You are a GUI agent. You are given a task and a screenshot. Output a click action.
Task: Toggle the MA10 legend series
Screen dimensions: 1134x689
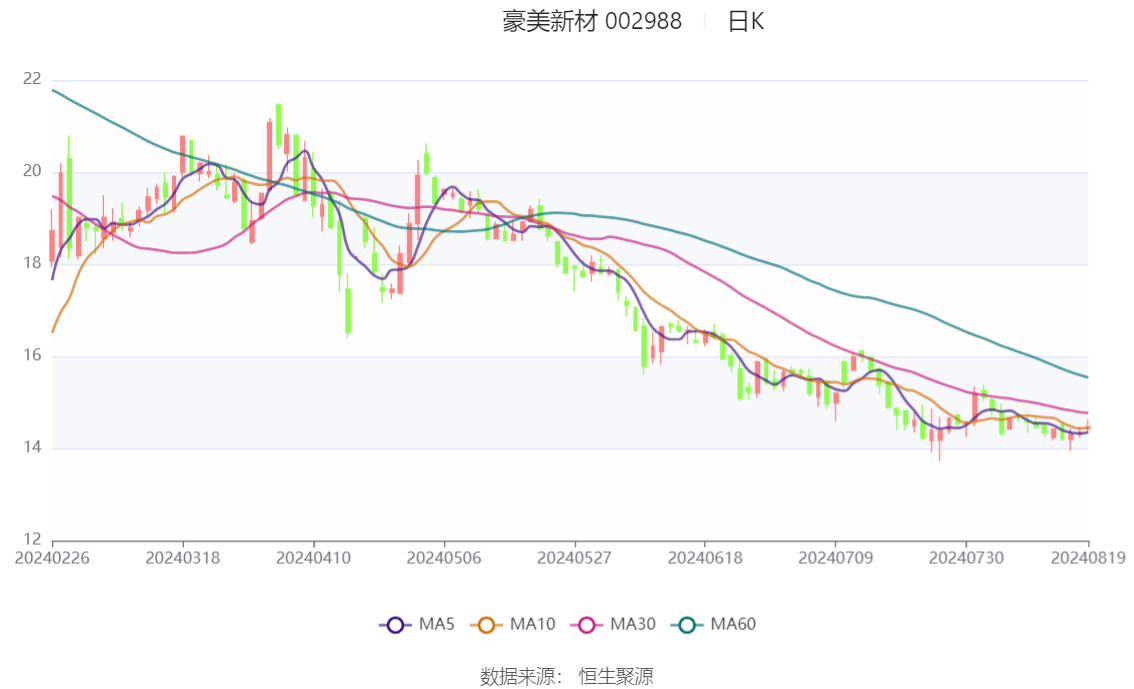pos(513,625)
